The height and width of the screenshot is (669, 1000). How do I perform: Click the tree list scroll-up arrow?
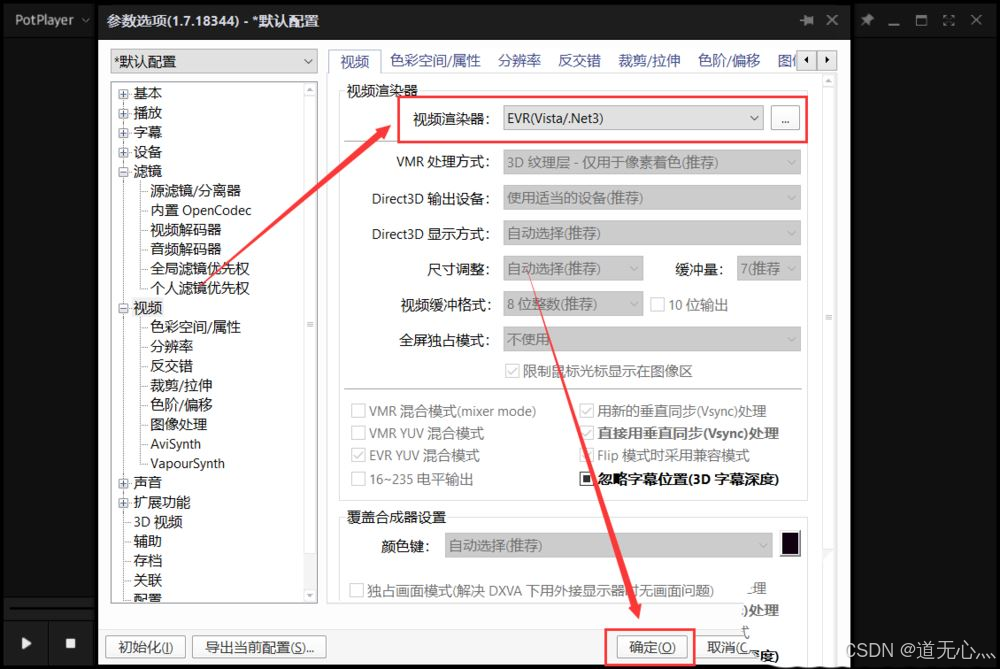(x=310, y=90)
